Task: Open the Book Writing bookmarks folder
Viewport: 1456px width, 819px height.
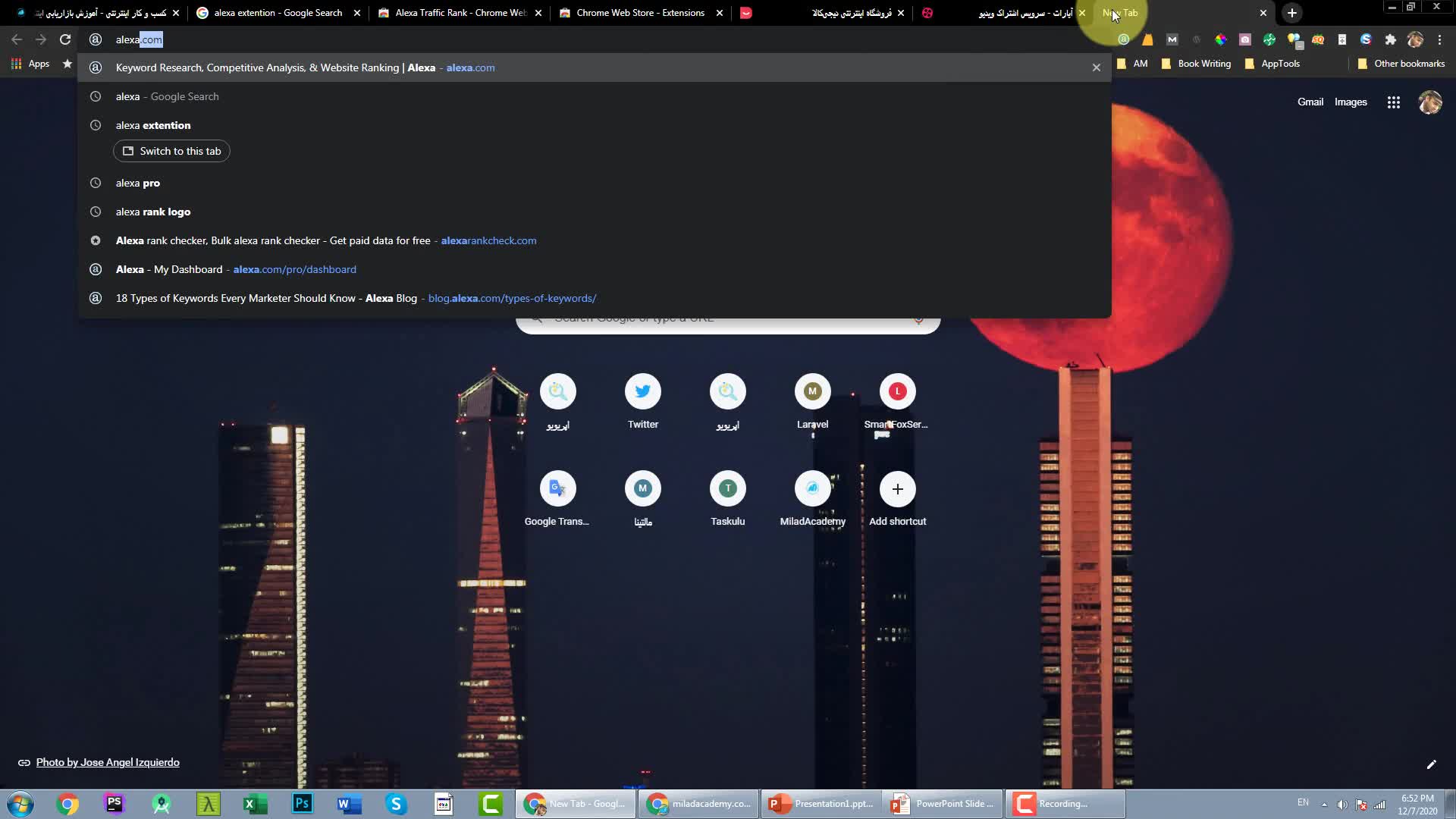Action: pyautogui.click(x=1196, y=64)
